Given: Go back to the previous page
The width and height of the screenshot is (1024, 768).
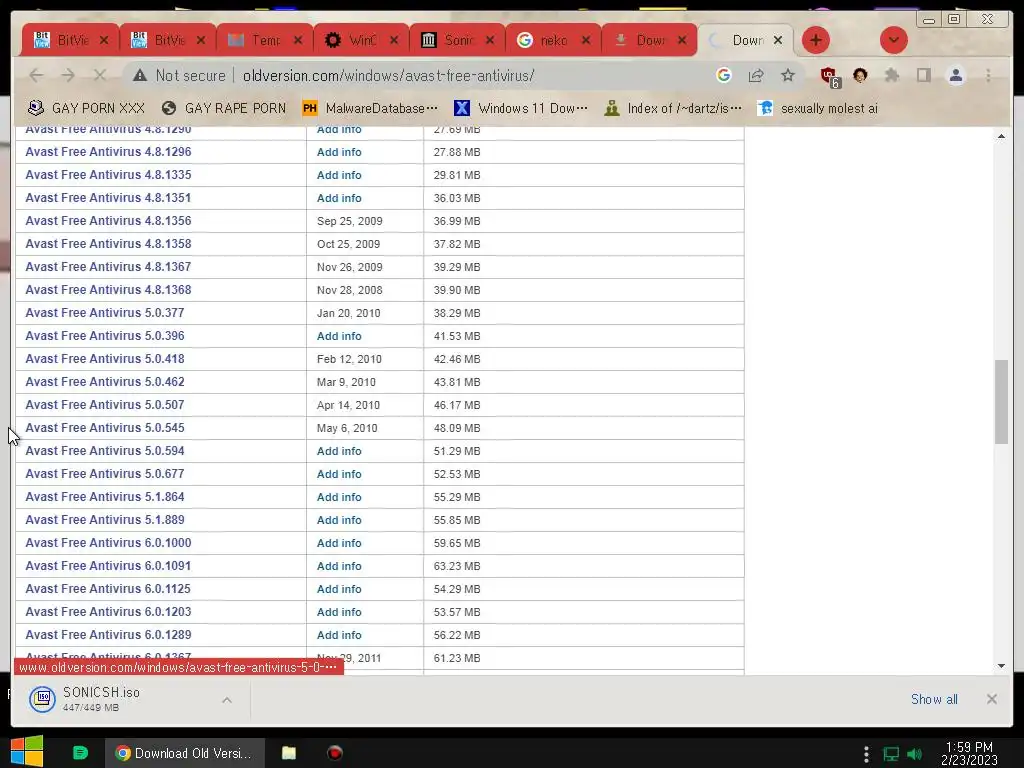Looking at the screenshot, I should click(37, 76).
